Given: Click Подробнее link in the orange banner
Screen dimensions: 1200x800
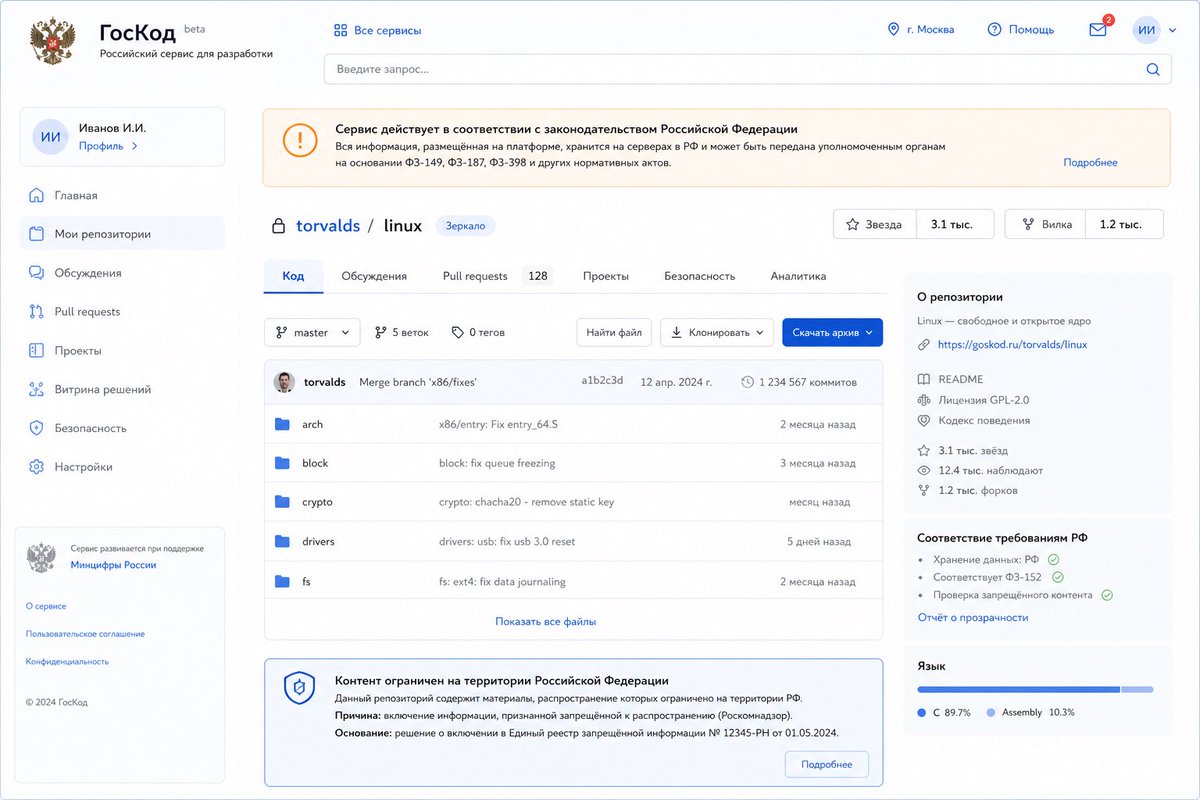Looking at the screenshot, I should (1090, 162).
